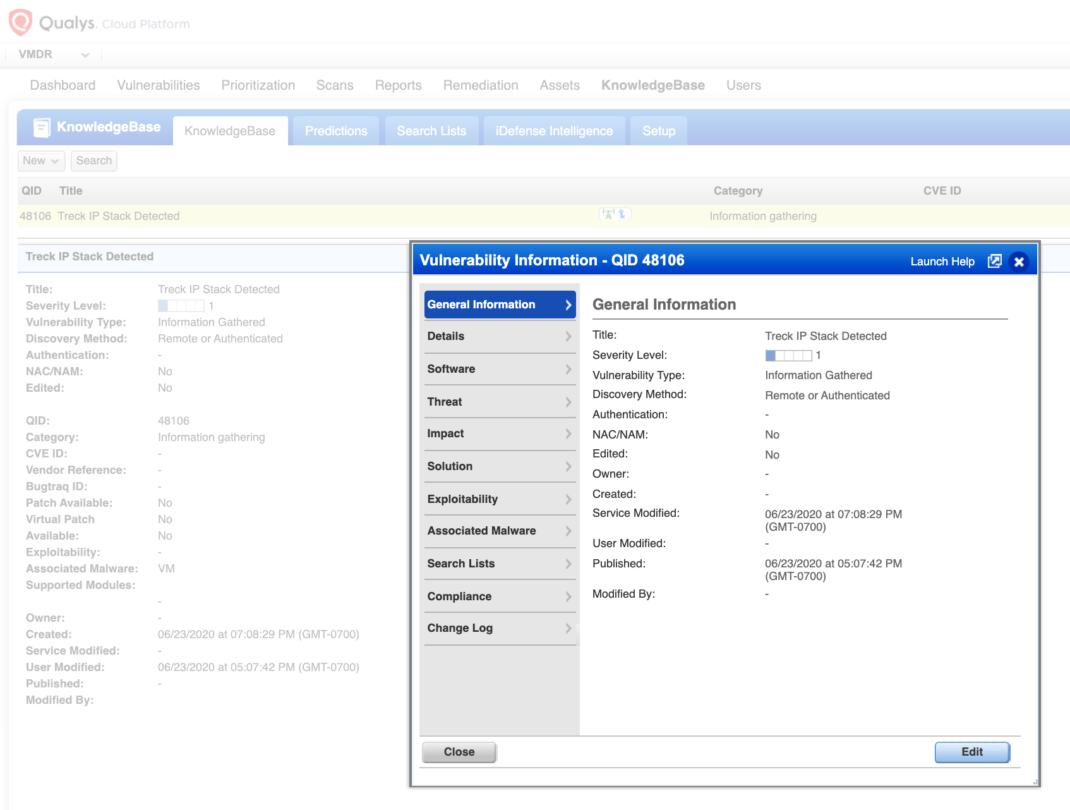Open the dialog in a new window

coord(994,261)
